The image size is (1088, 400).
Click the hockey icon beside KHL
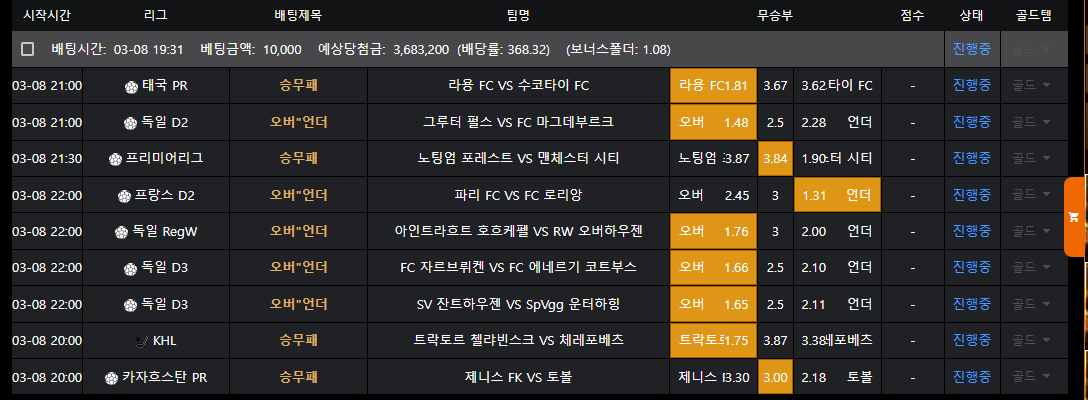point(142,341)
